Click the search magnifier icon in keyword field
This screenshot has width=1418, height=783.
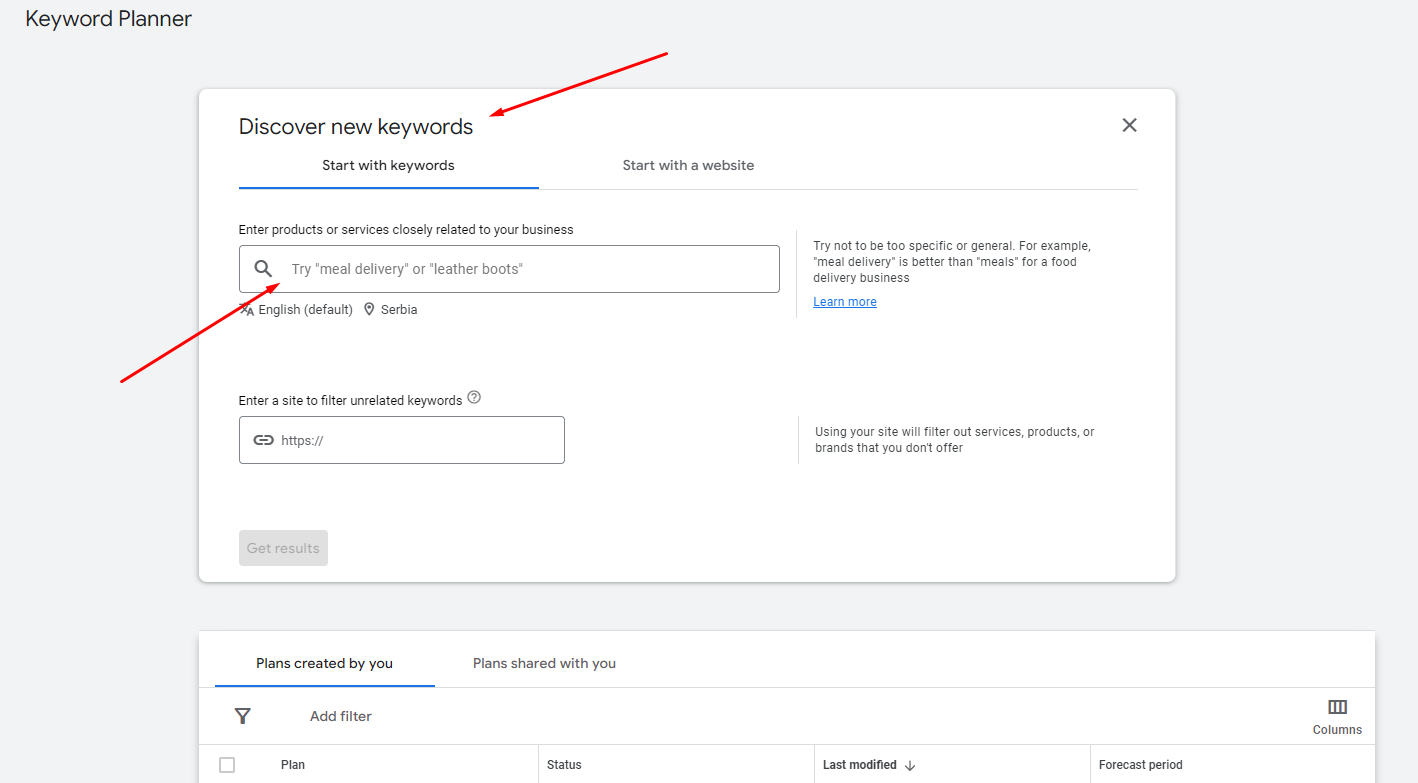pos(263,269)
